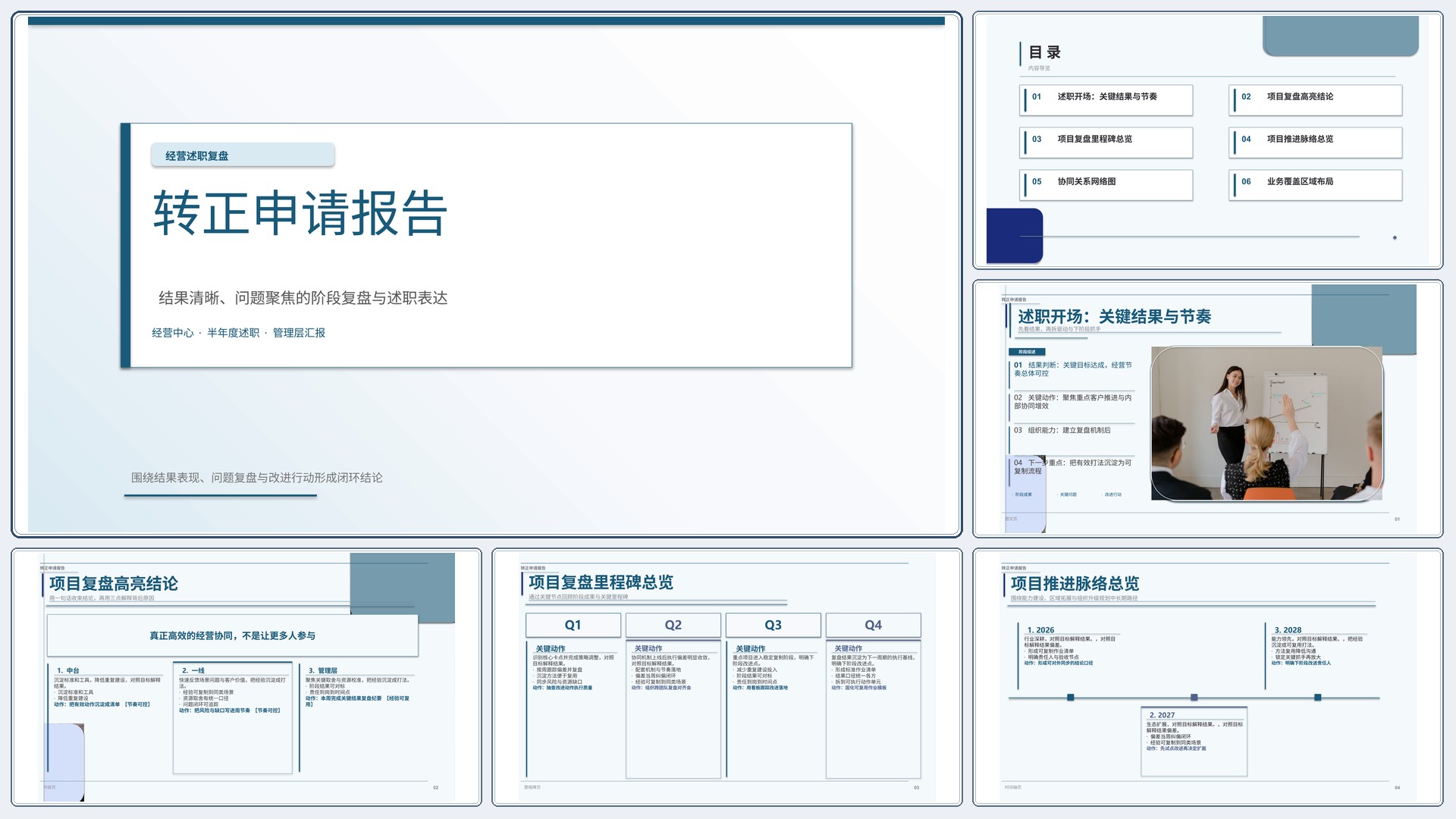Screen dimensions: 1456x819
Task: Click the 经营述职复盘 tag on the cover
Action: pyautogui.click(x=243, y=155)
